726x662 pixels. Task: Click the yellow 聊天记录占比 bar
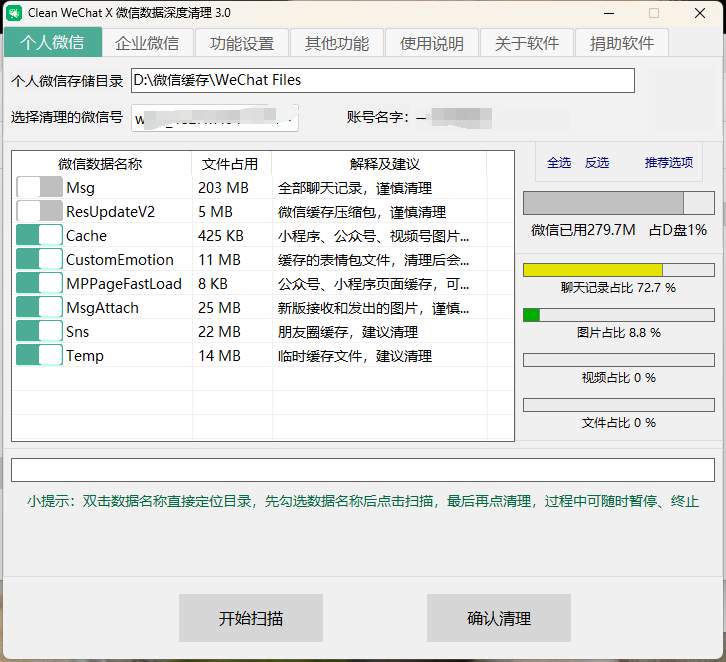(619, 270)
